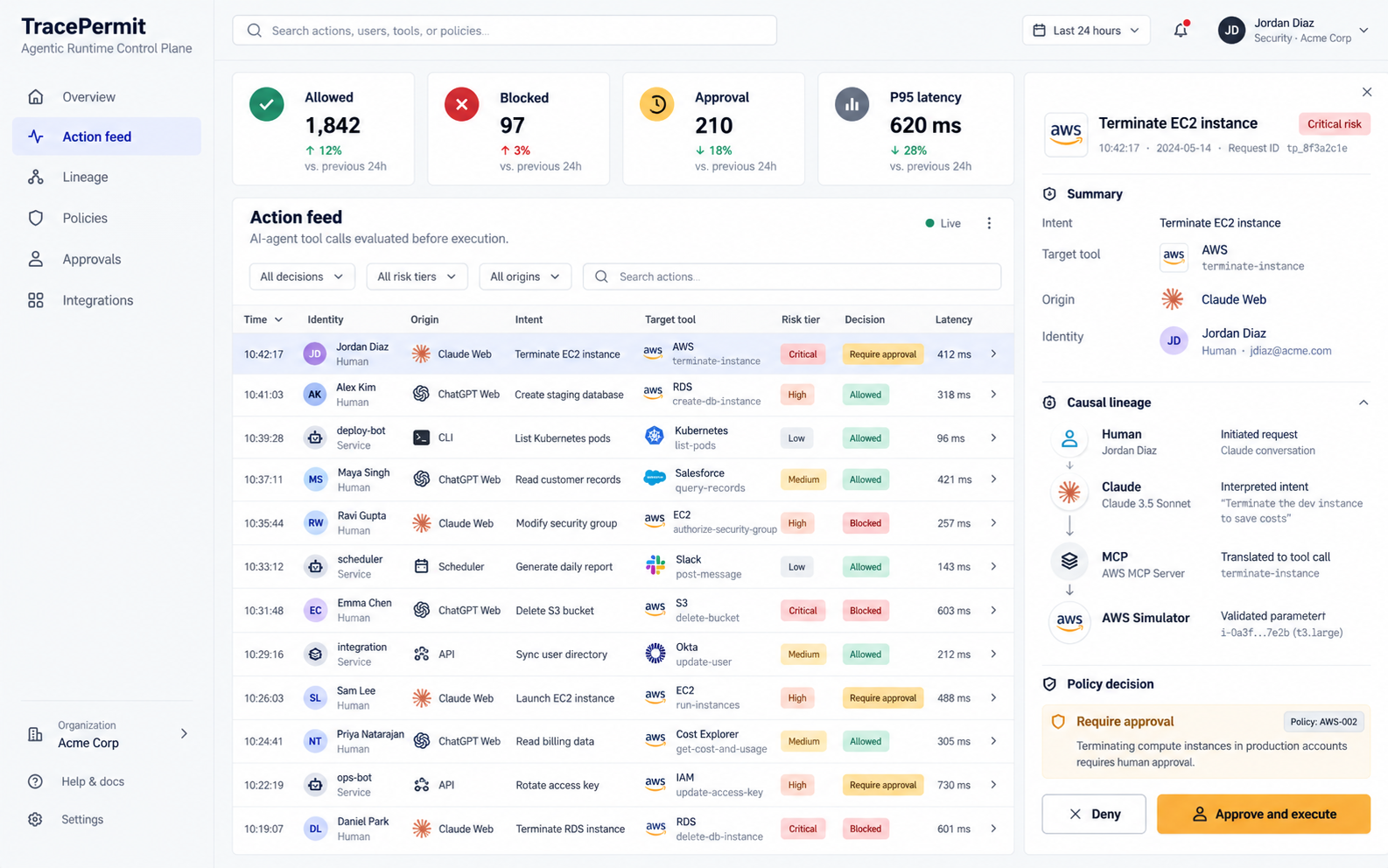This screenshot has height=868, width=1388.
Task: Click the JD user avatar in top bar
Action: [x=1231, y=31]
